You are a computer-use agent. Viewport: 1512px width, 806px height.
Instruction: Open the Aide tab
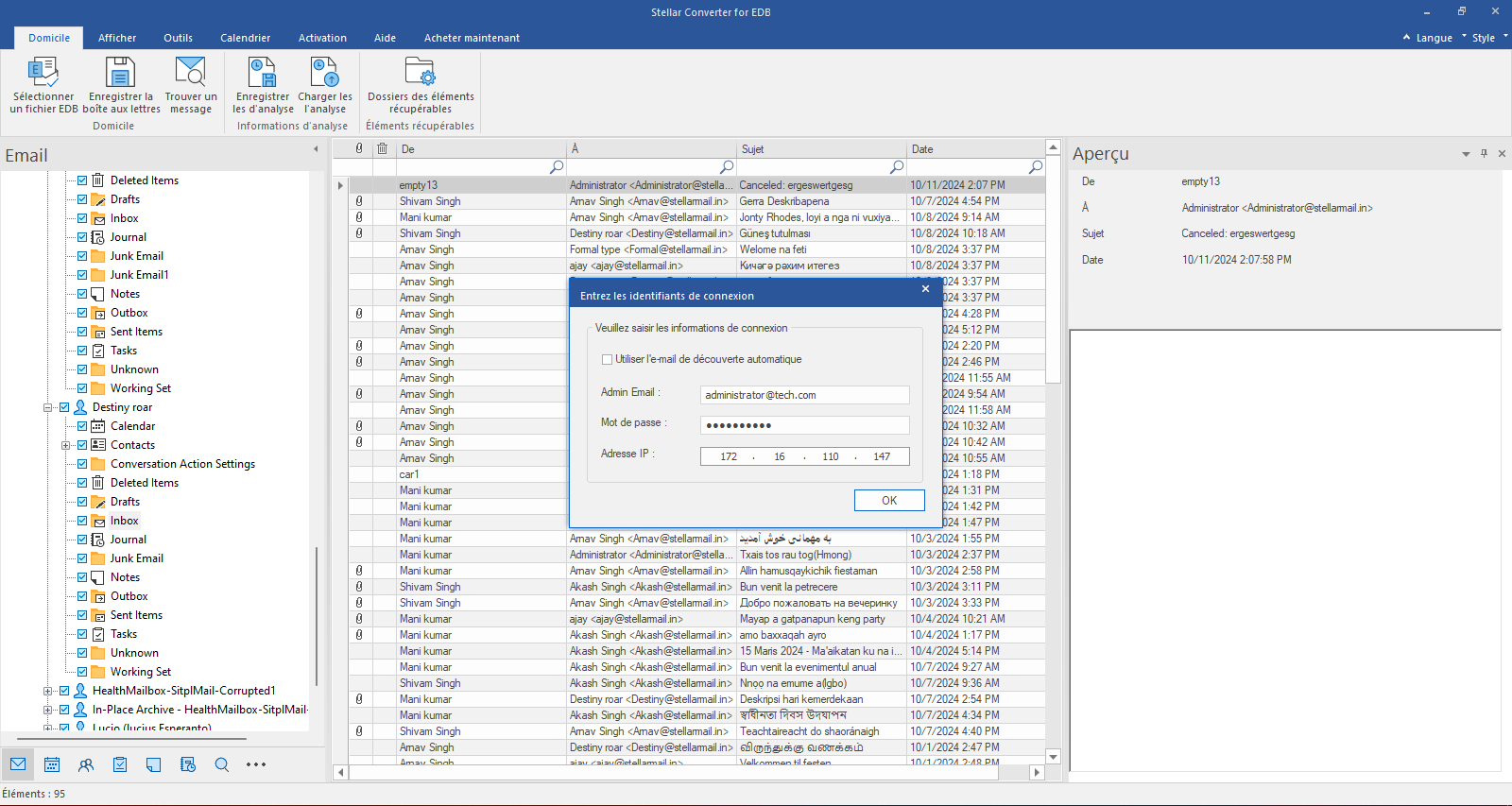pos(385,38)
